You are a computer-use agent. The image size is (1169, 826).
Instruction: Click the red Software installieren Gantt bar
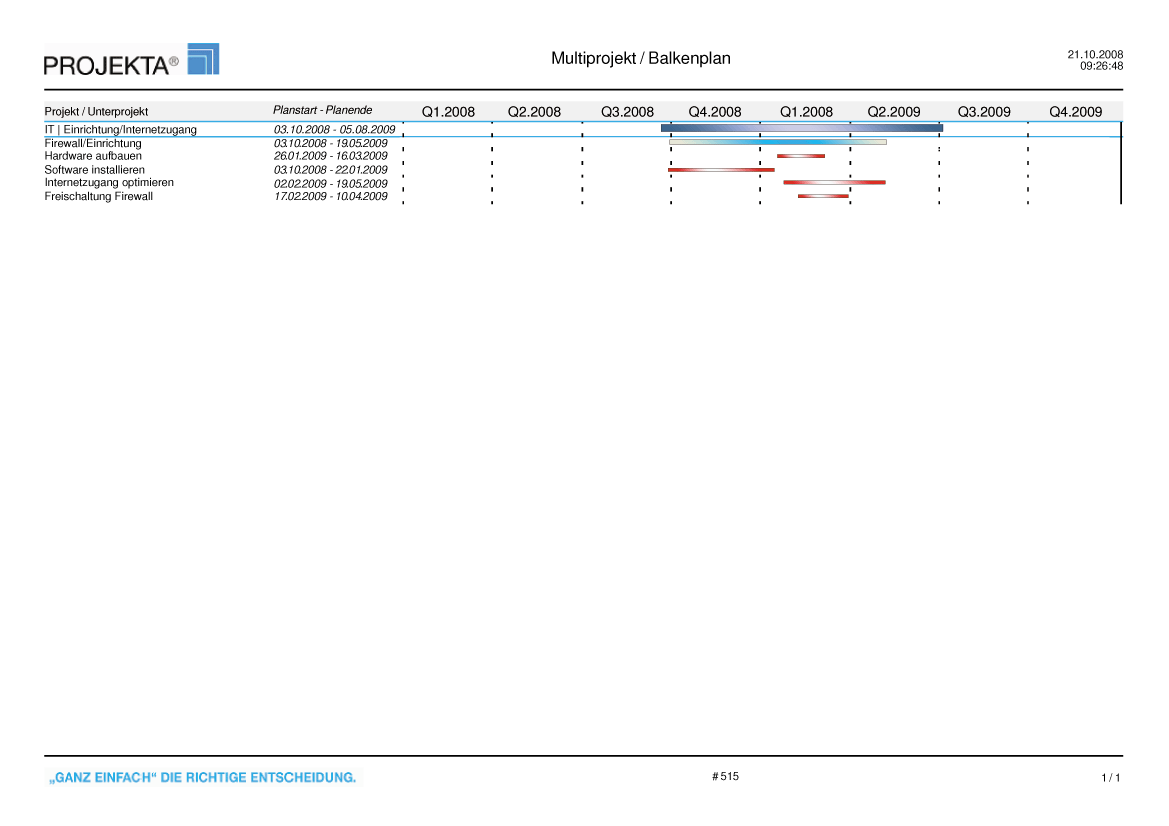pos(721,170)
